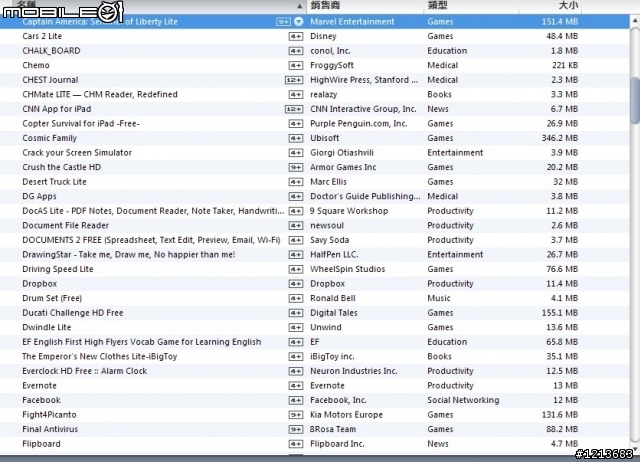Click the Social Networking category cell
This screenshot has width=640, height=462.
tap(463, 400)
